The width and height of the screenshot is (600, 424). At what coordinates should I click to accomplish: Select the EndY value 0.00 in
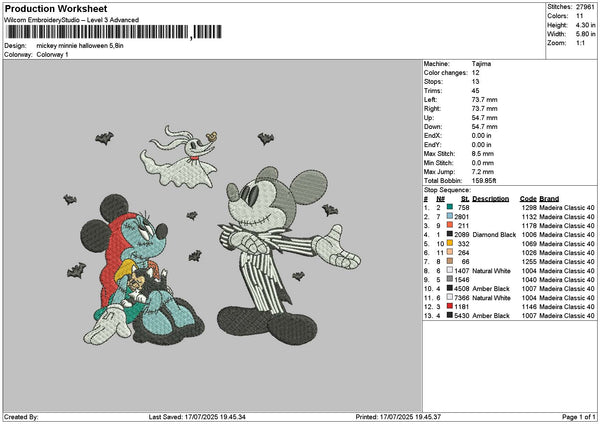(x=482, y=145)
